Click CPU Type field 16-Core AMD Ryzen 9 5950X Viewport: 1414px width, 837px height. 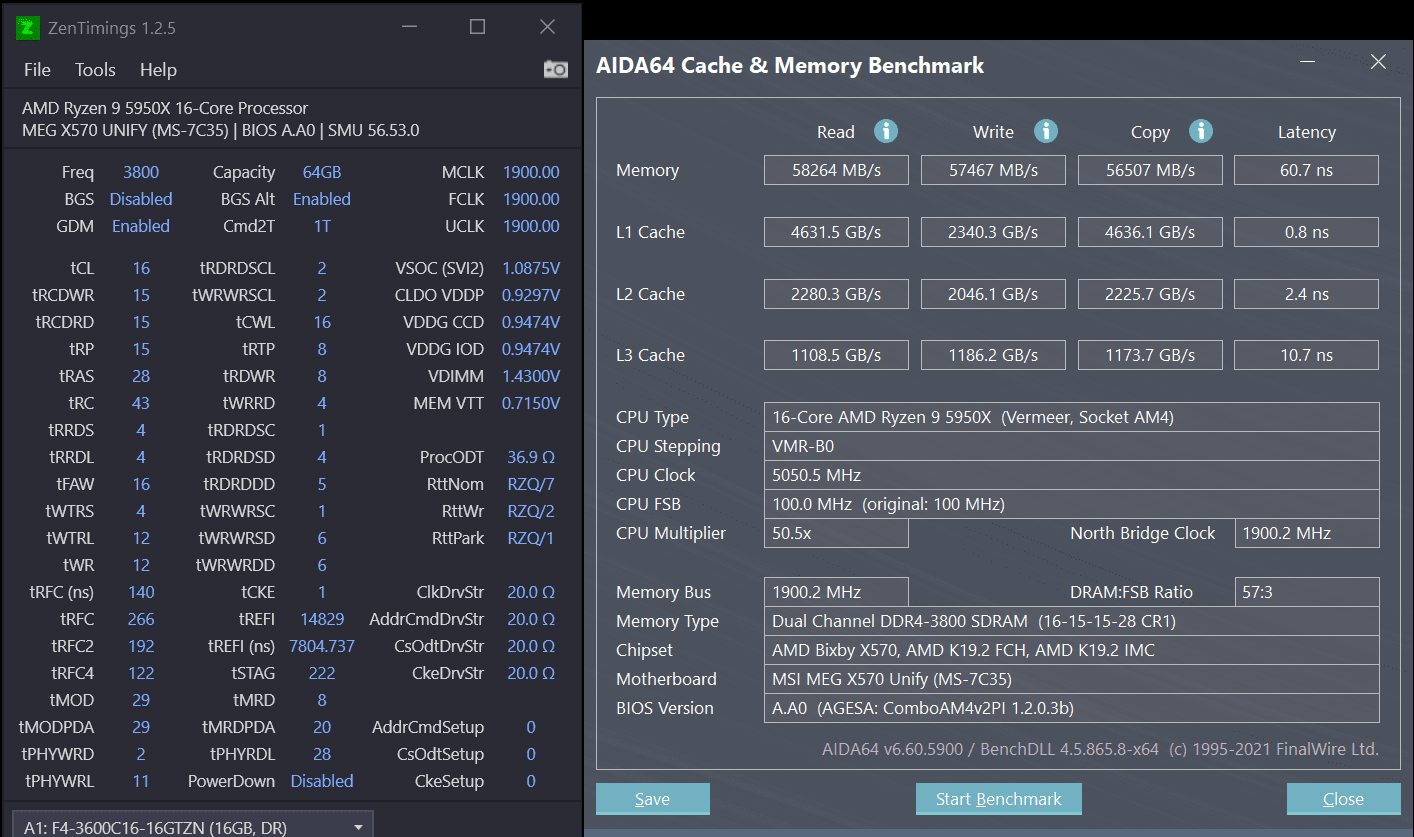click(x=1071, y=417)
